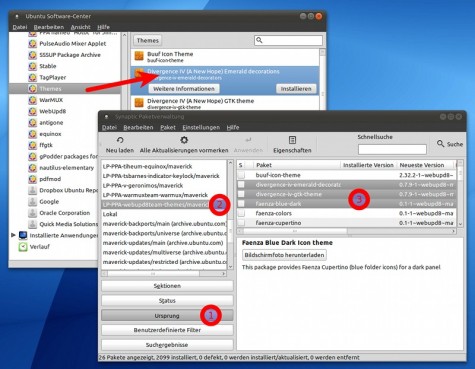Image resolution: width=475 pixels, height=369 pixels.
Task: Click the TagPlayer PPA icon
Action: (x=32, y=78)
